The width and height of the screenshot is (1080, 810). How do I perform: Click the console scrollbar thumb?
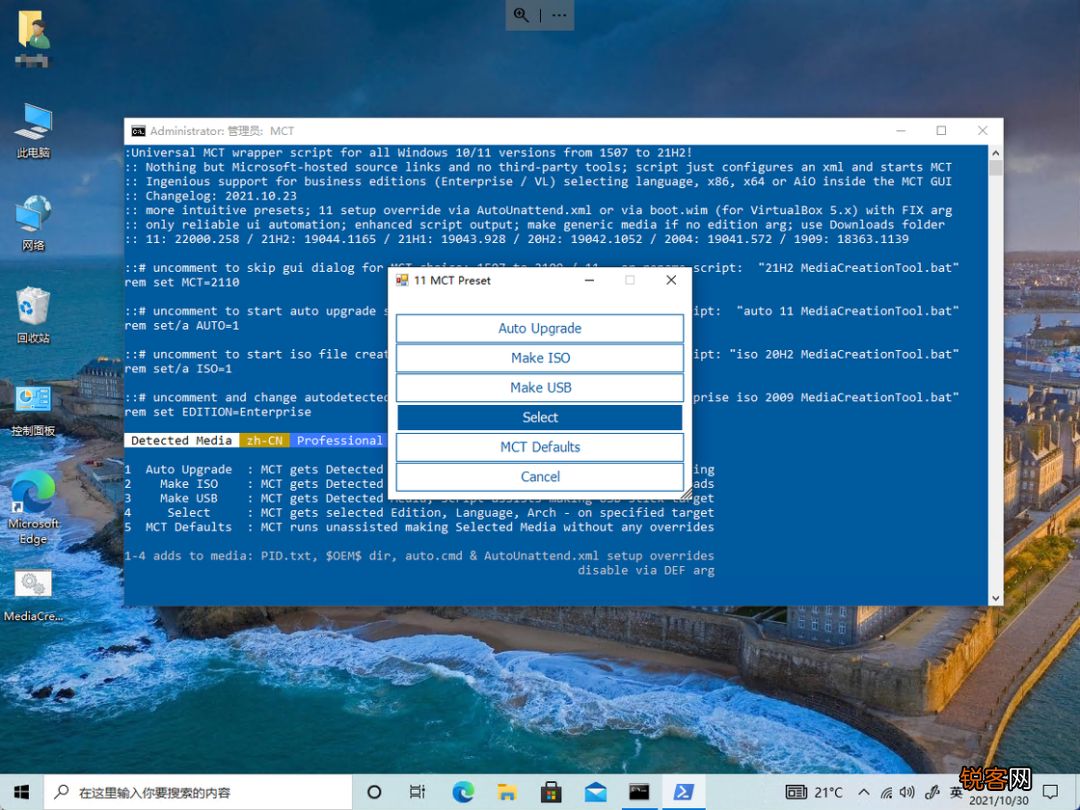(995, 168)
